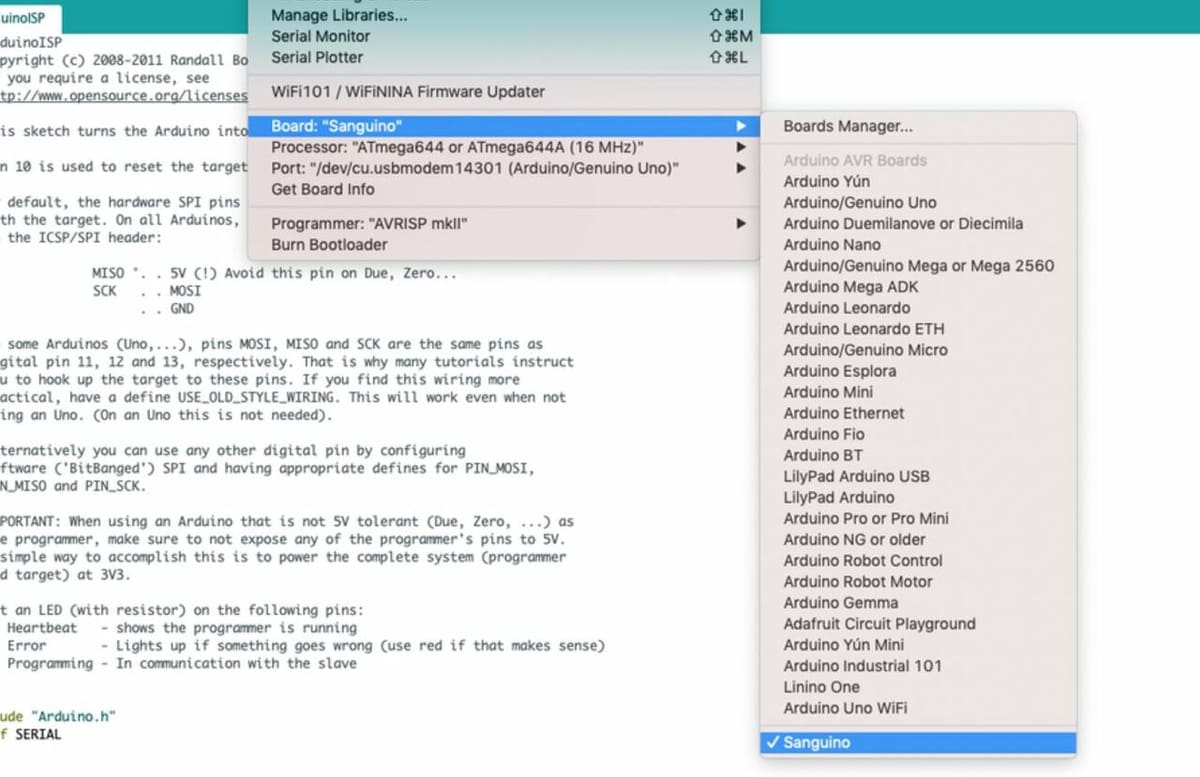The width and height of the screenshot is (1200, 777).
Task: Expand the Processor ATmega644 submenu
Action: tap(504, 147)
